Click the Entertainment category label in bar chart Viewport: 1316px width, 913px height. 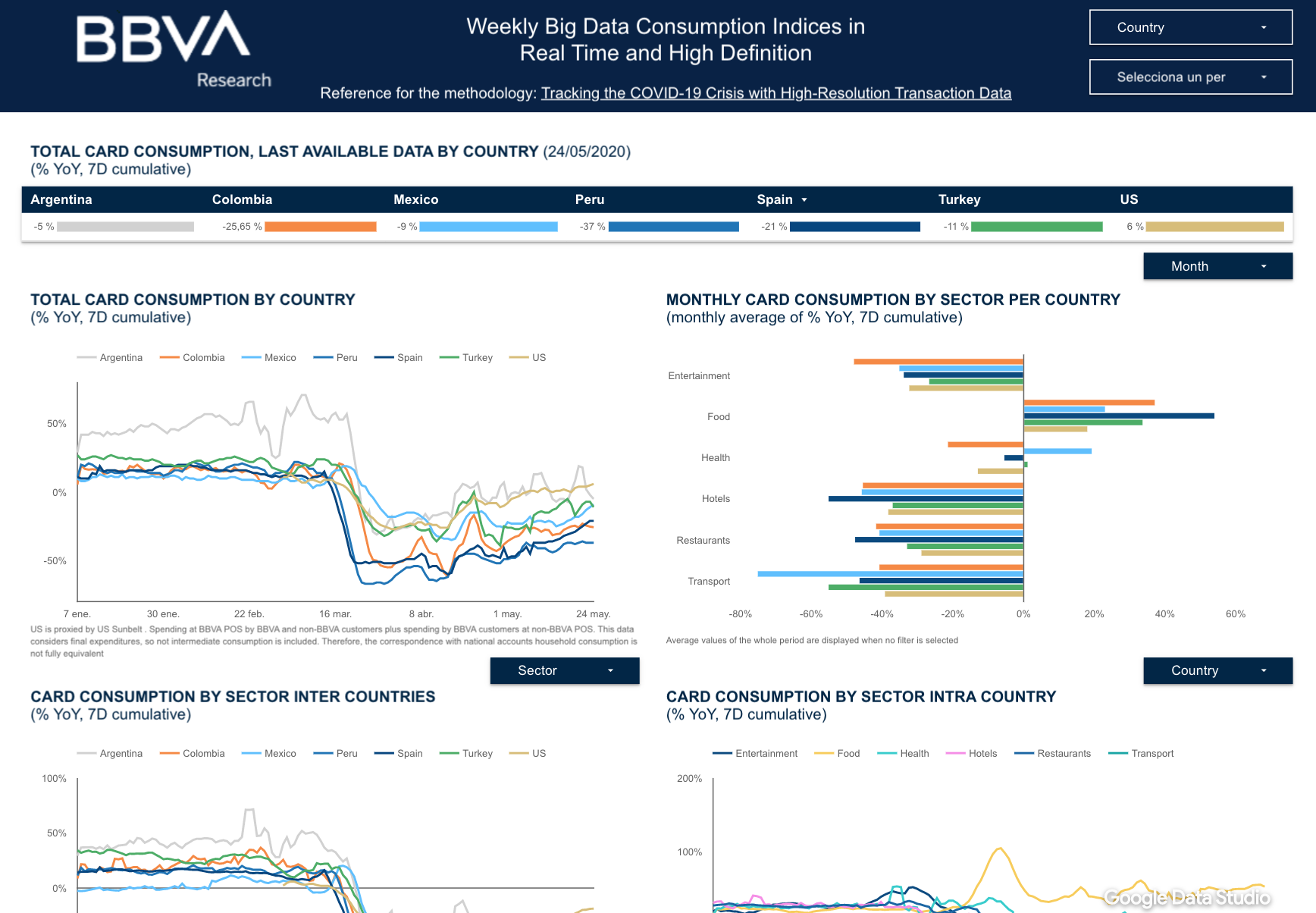[699, 375]
